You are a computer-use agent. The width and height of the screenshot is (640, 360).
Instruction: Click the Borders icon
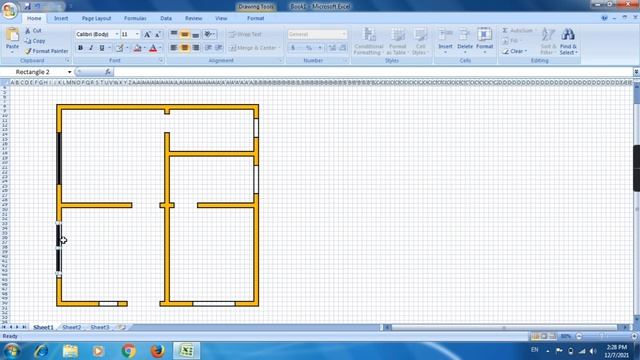tap(119, 48)
